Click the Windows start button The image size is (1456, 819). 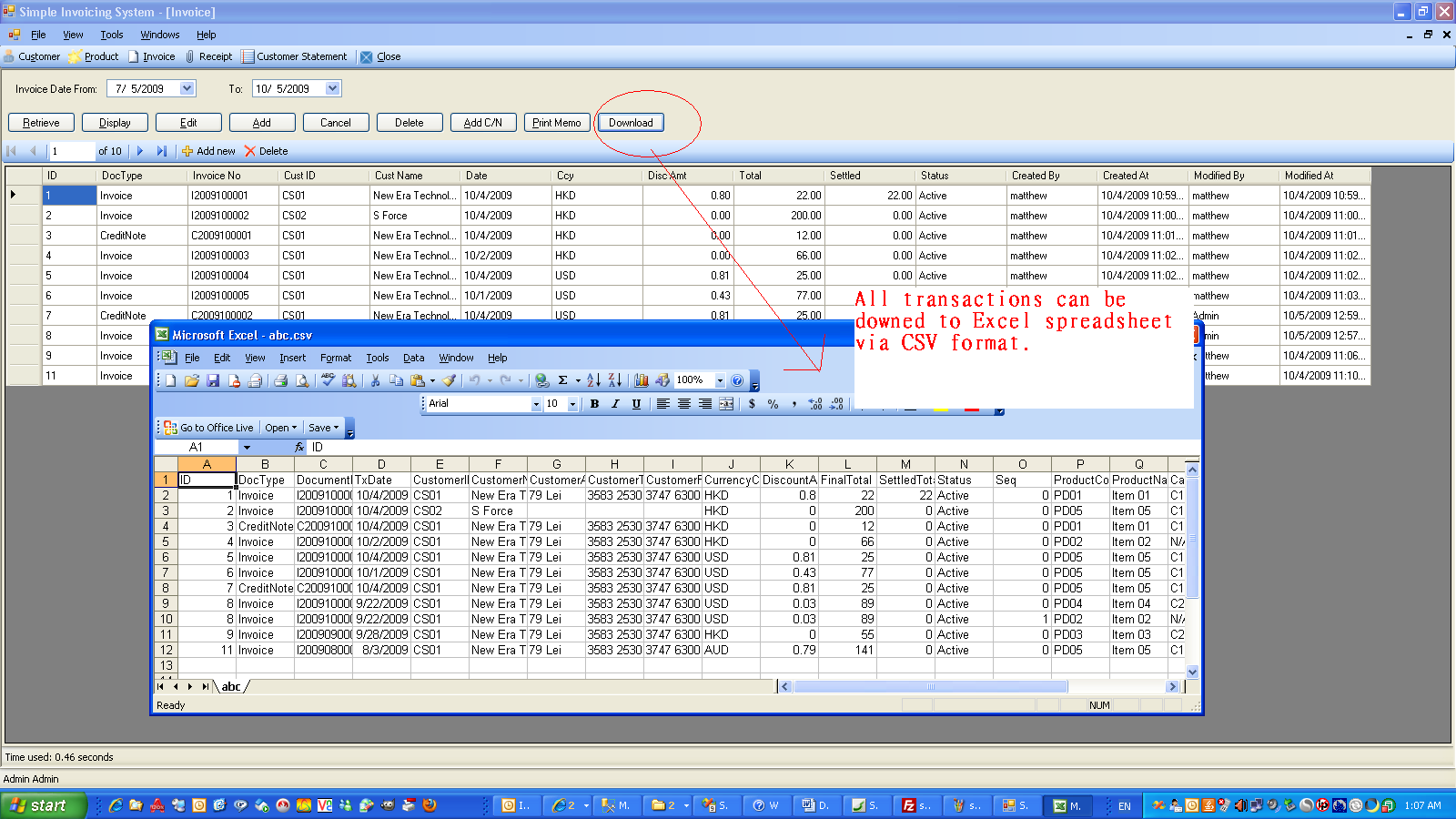click(43, 805)
